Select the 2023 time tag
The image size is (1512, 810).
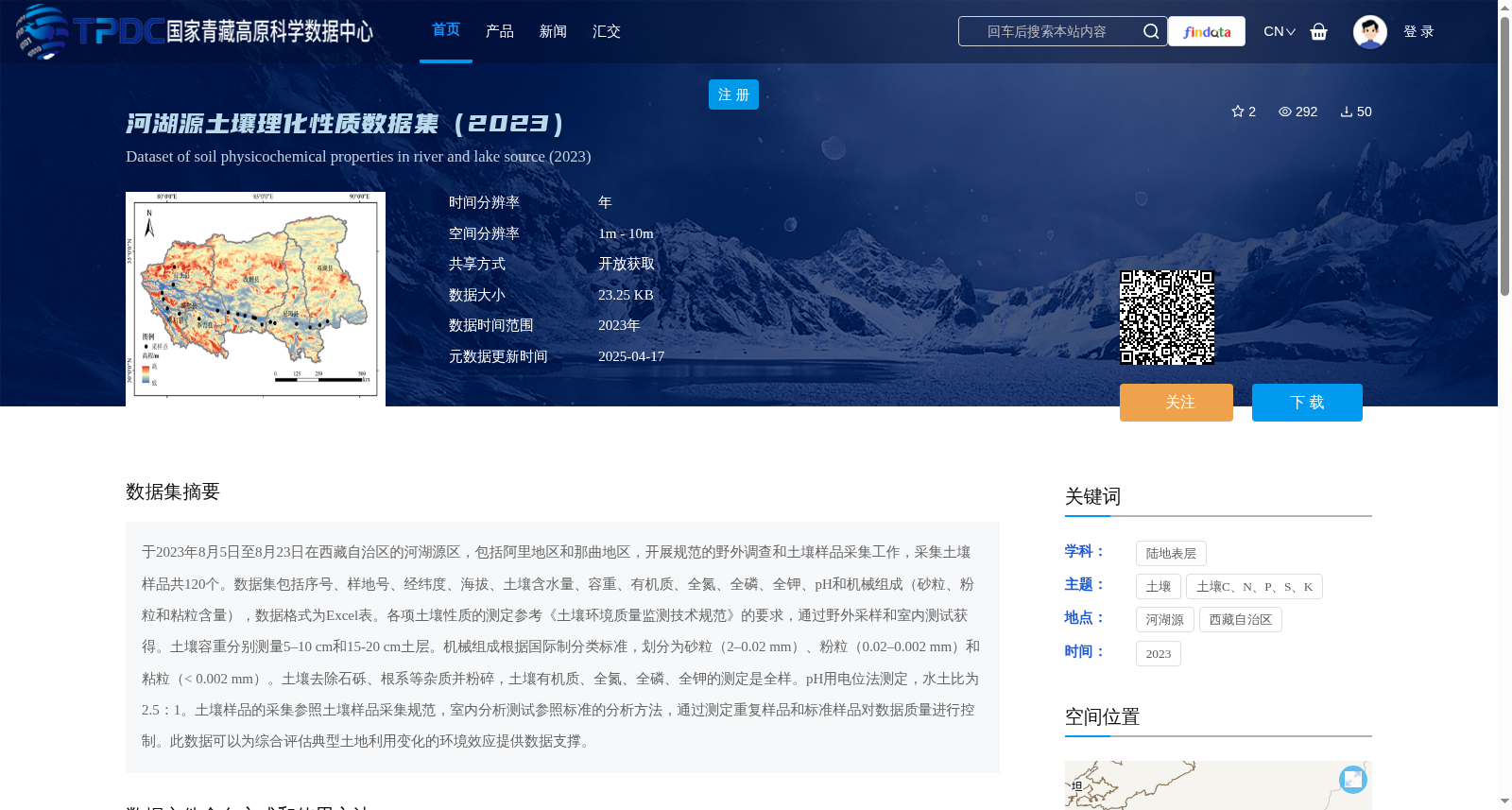coord(1159,654)
